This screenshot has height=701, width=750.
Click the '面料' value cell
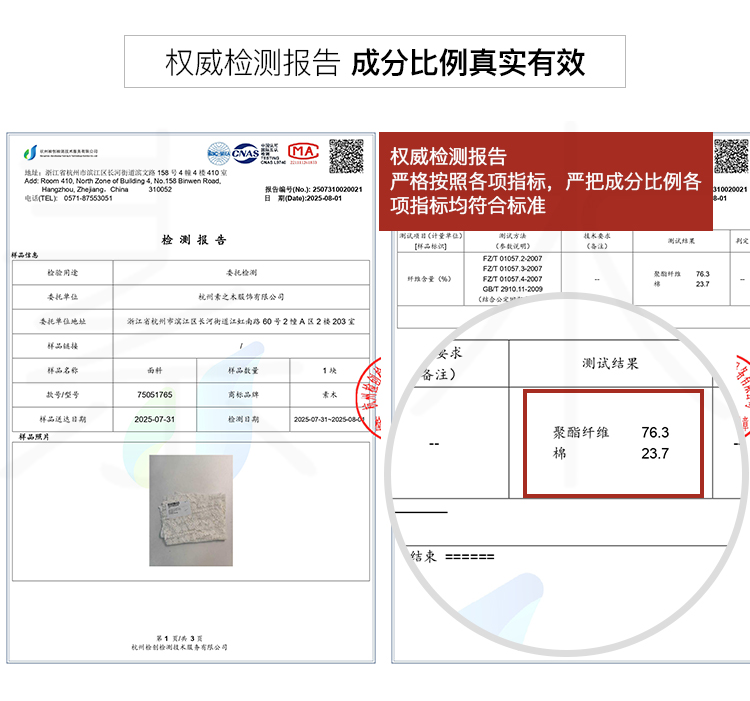[154, 370]
